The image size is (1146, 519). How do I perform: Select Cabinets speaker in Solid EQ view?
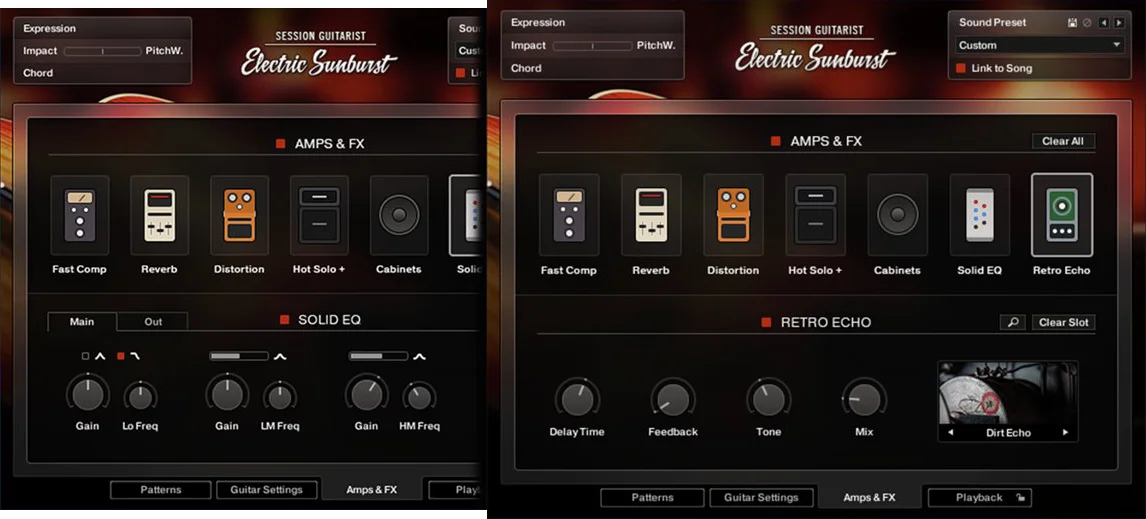tap(399, 216)
